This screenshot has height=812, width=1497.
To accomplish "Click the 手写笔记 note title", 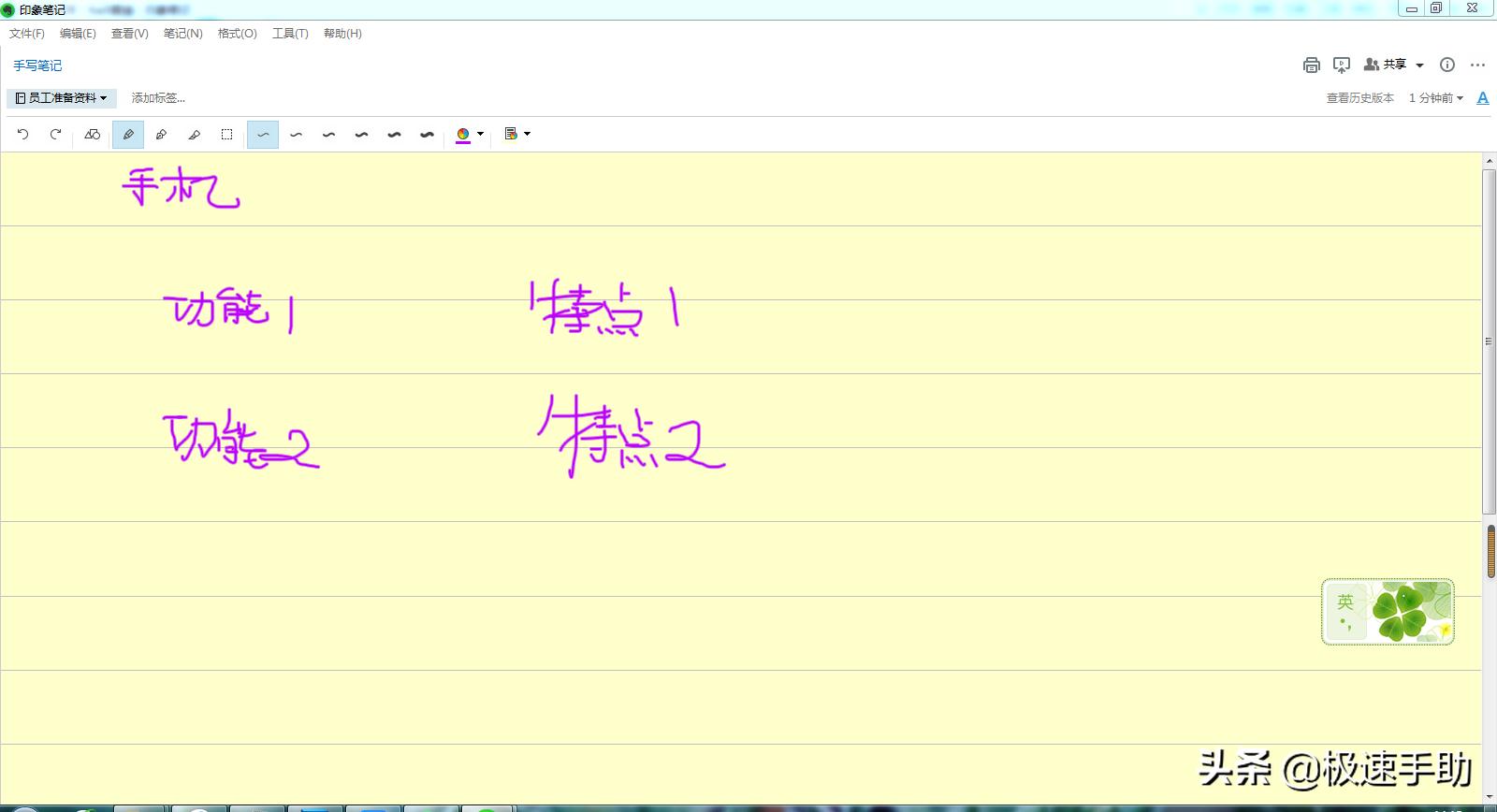I will click(x=37, y=65).
